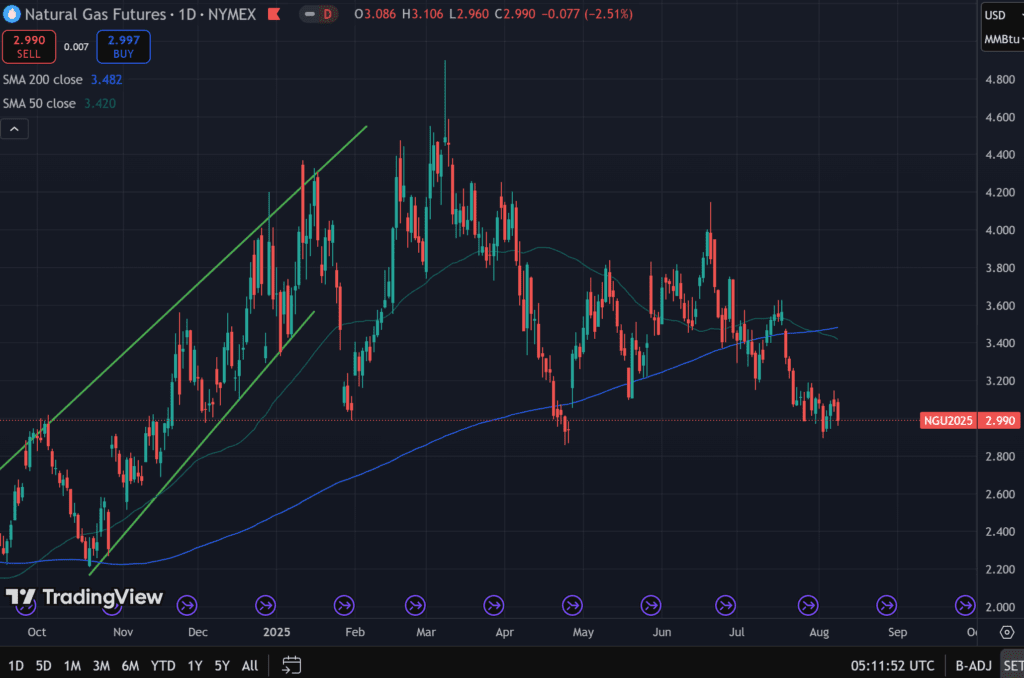Click the Natural Gas flame symbol icon
This screenshot has height=678, width=1024.
pos(11,15)
